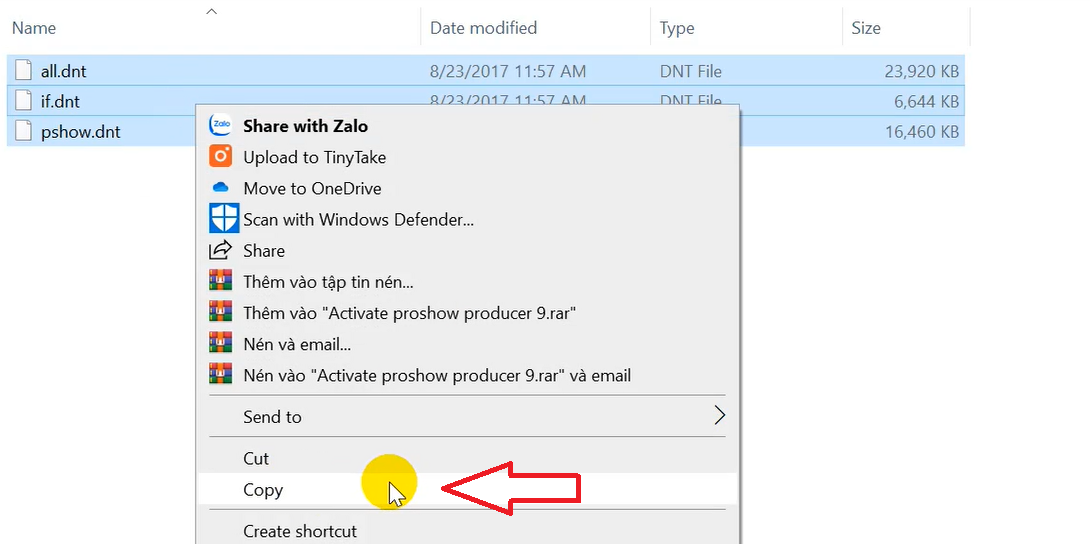This screenshot has width=1090, height=544.
Task: Choose Copy from the context menu
Action: tap(263, 490)
